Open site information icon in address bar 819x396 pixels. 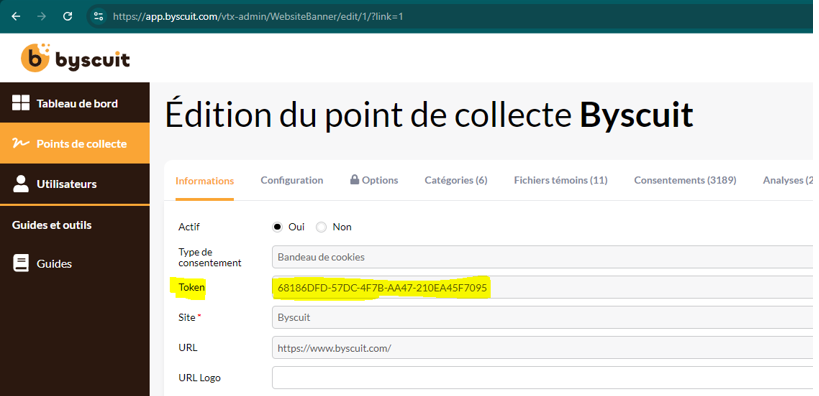[99, 16]
